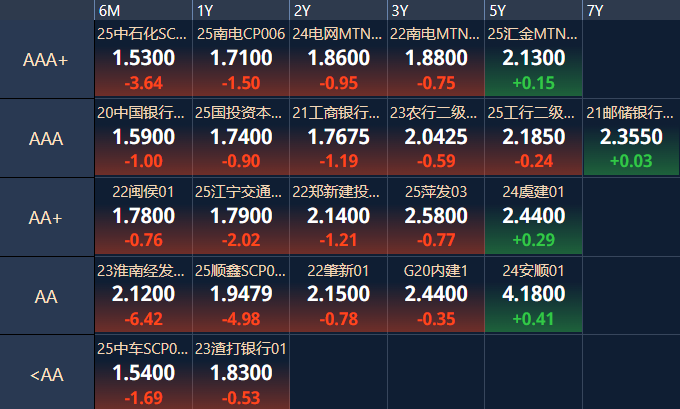Screen dimensions: 680x409
Task: Click the 25中石化SC bond cell
Action: click(143, 58)
